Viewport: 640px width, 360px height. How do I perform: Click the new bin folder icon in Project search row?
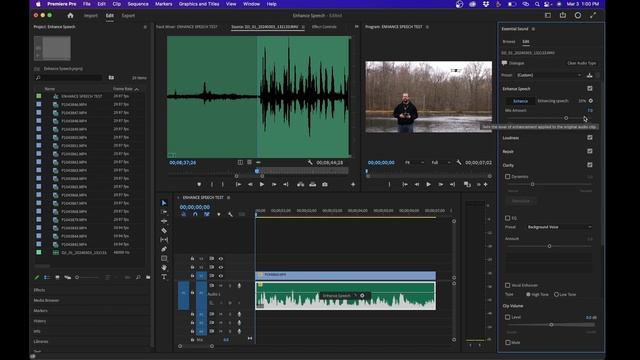pos(111,78)
